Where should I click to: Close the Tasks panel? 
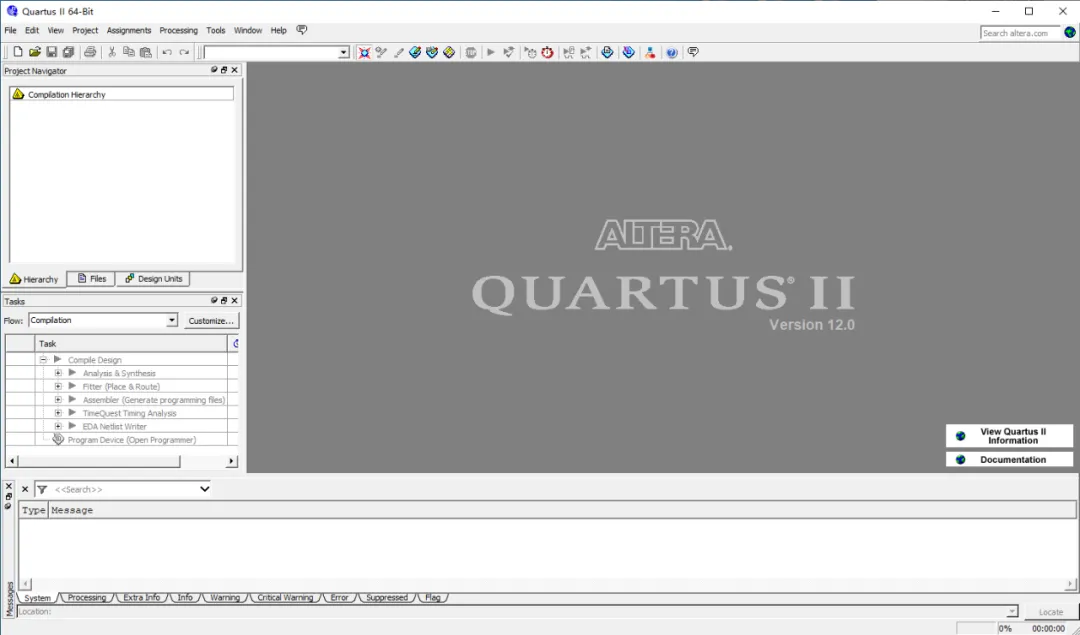pyautogui.click(x=234, y=301)
